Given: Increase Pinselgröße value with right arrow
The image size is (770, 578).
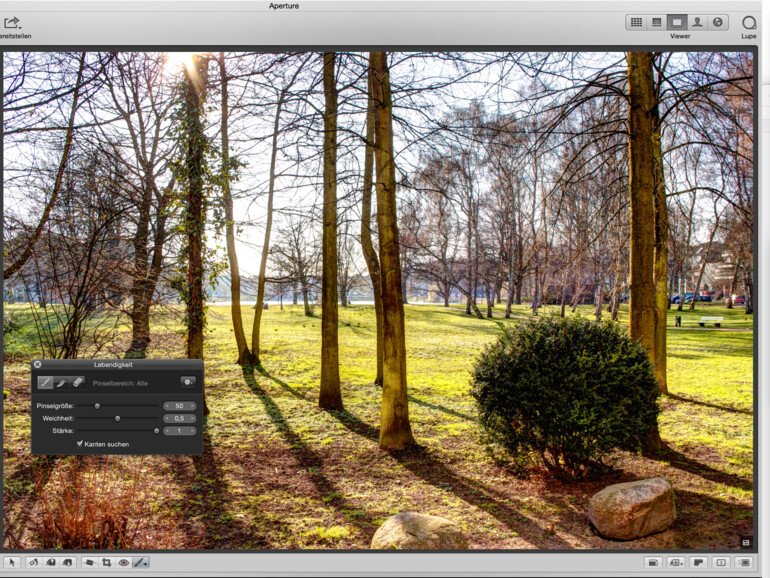Looking at the screenshot, I should (192, 406).
